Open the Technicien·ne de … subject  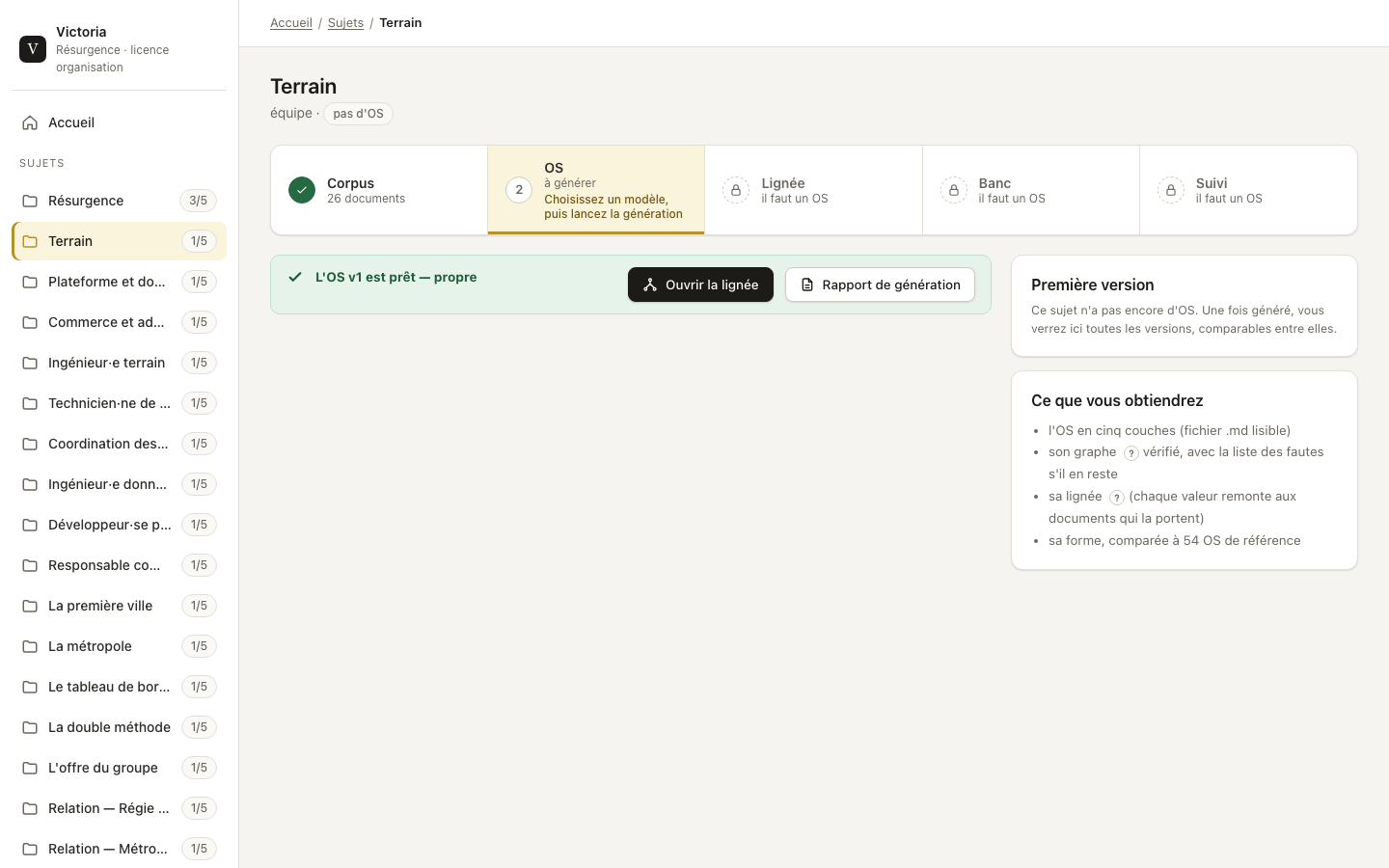(119, 403)
